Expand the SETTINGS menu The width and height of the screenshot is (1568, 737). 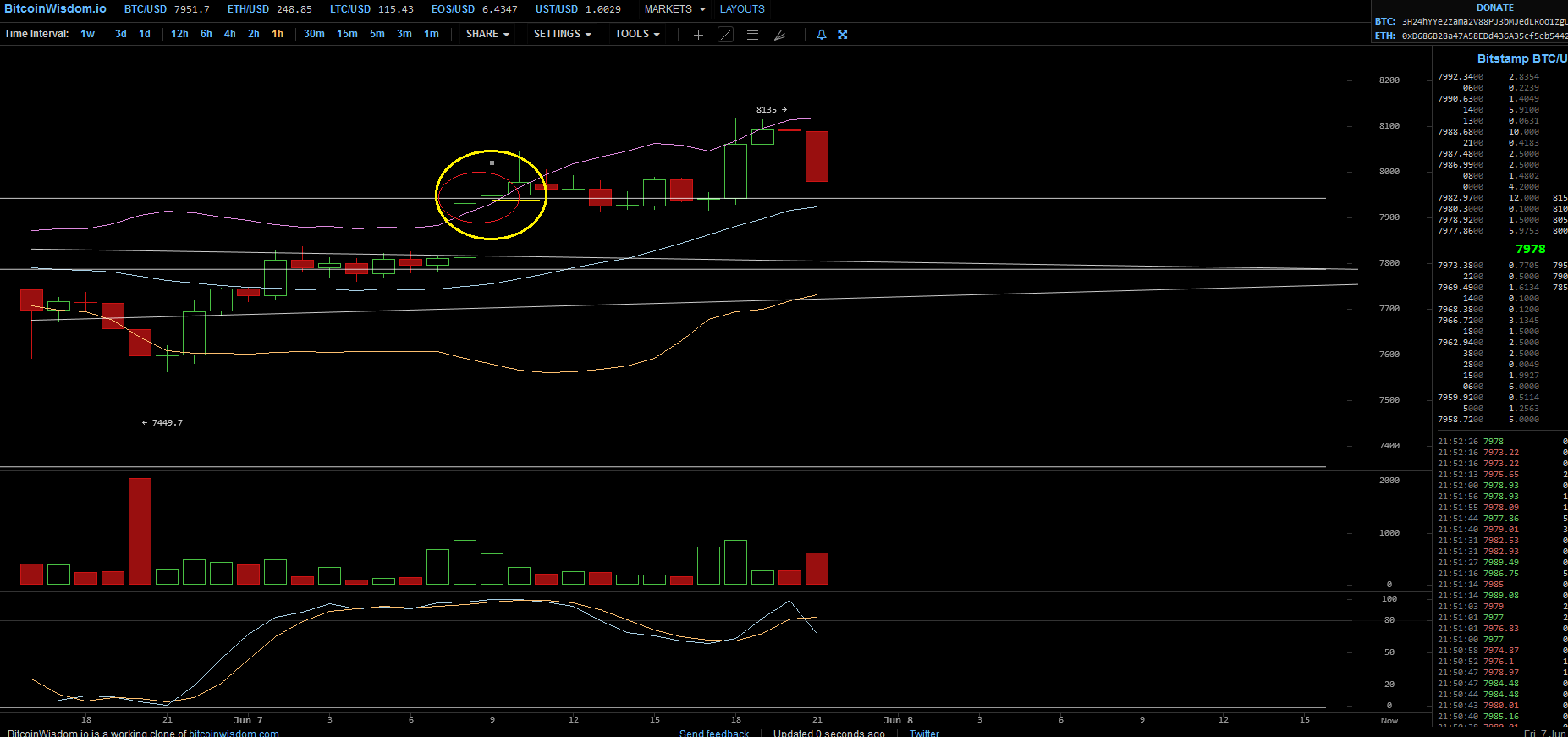562,34
